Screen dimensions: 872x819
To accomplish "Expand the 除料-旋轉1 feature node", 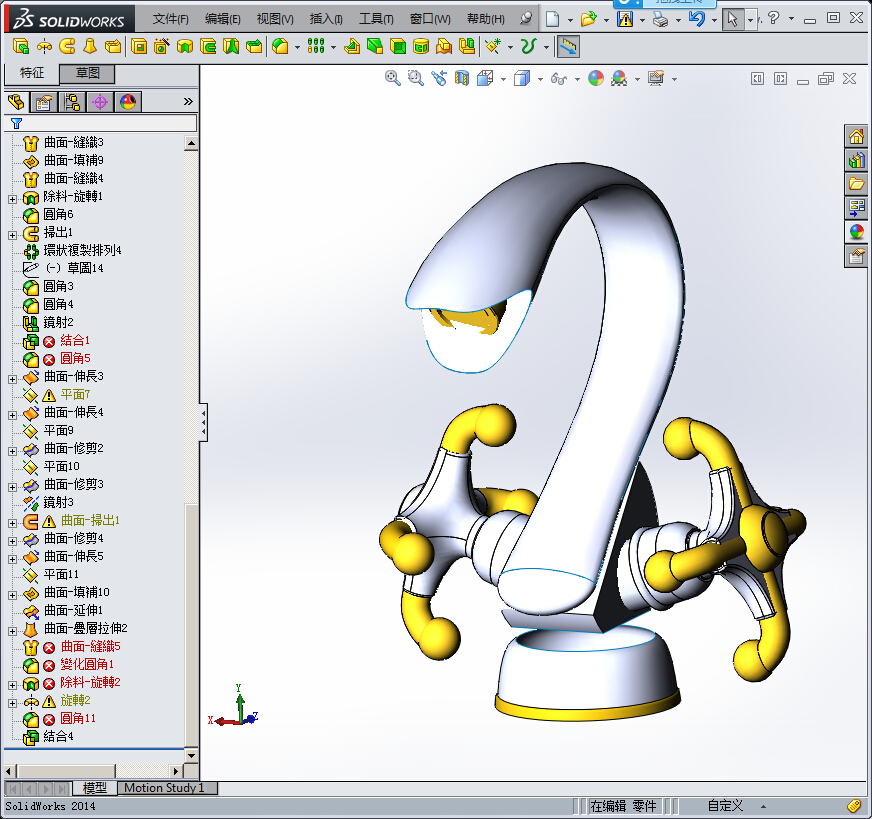I will 12,197.
